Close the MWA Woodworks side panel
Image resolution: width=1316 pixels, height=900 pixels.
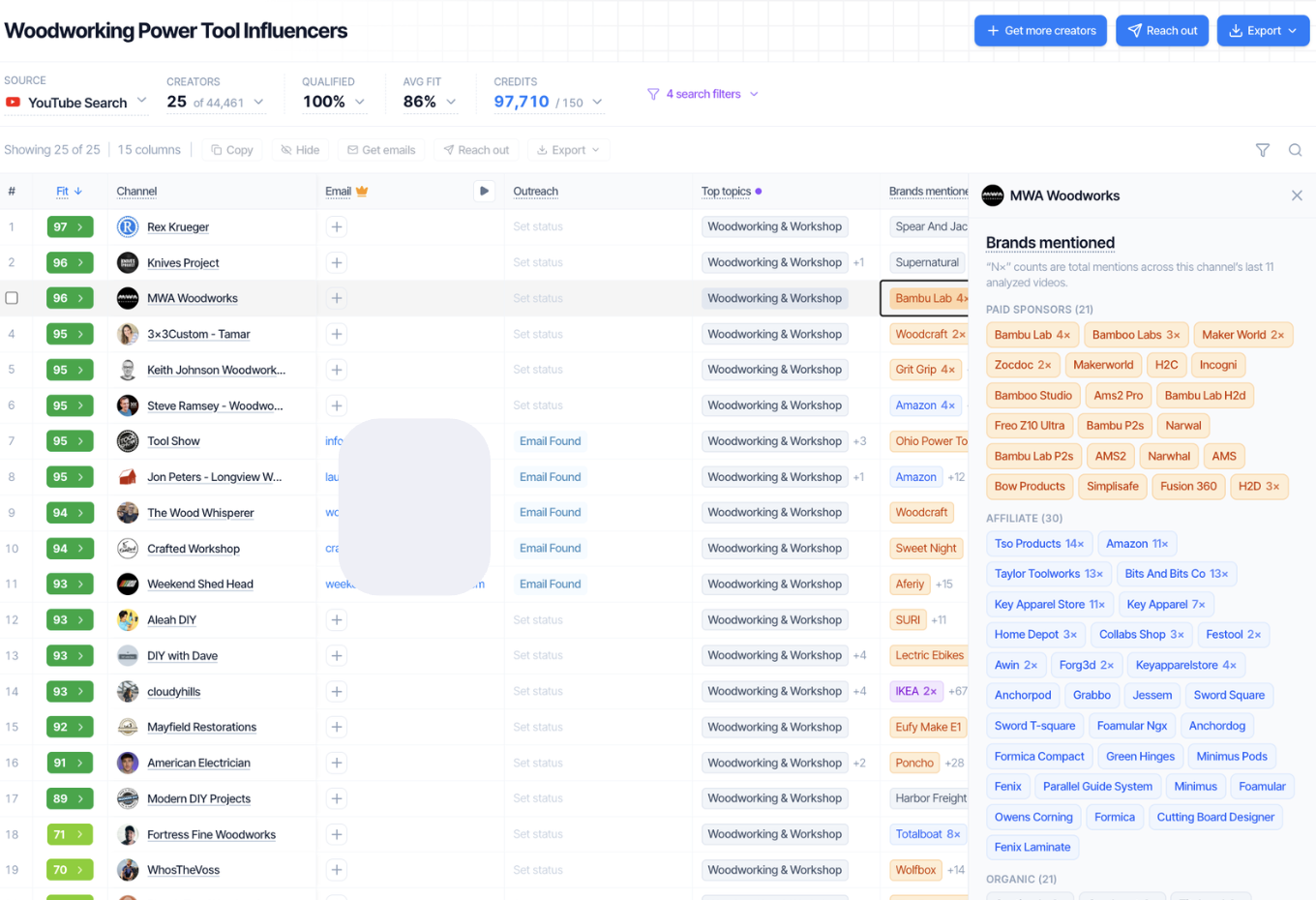point(1297,195)
